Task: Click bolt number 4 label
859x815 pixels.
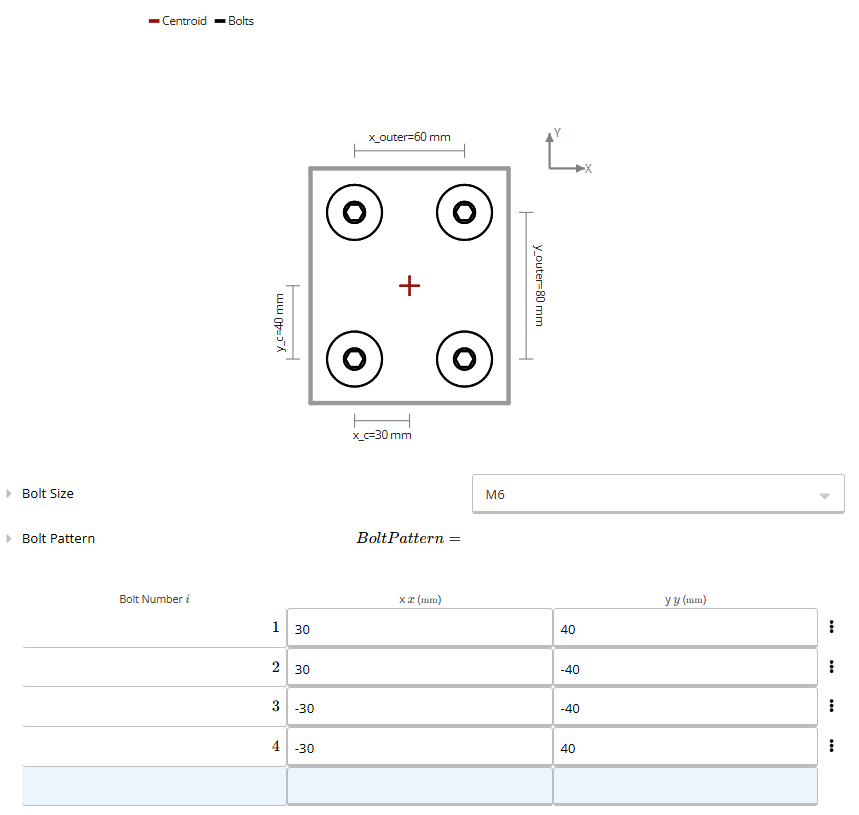Action: (276, 746)
